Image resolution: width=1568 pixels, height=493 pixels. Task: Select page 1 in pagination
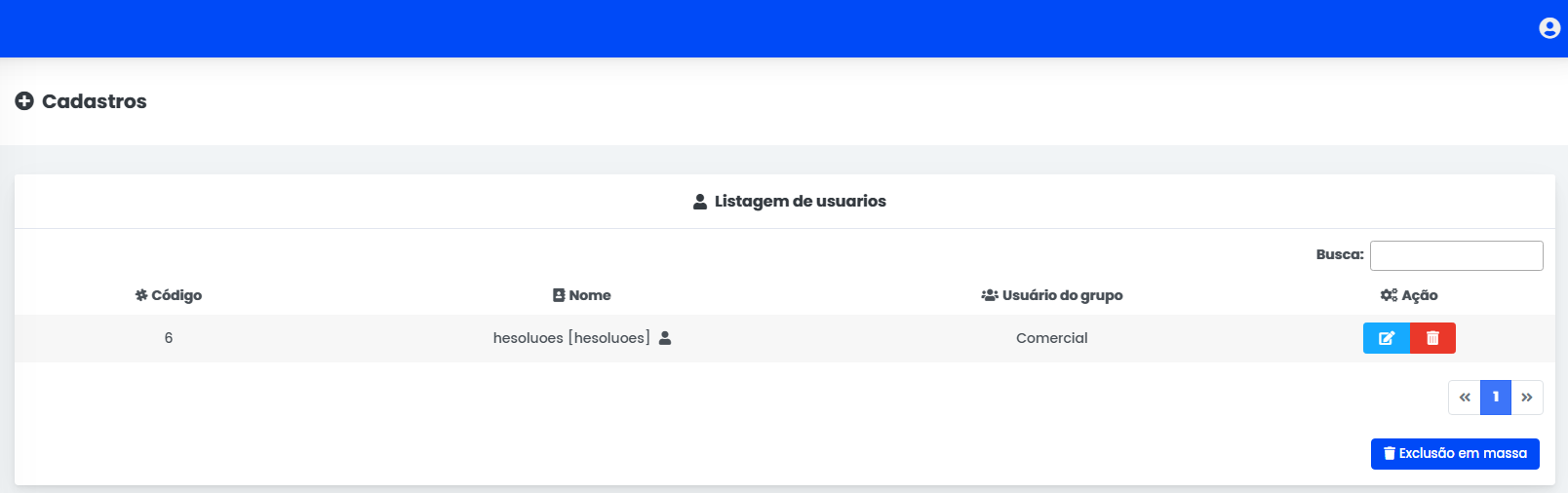click(1496, 398)
